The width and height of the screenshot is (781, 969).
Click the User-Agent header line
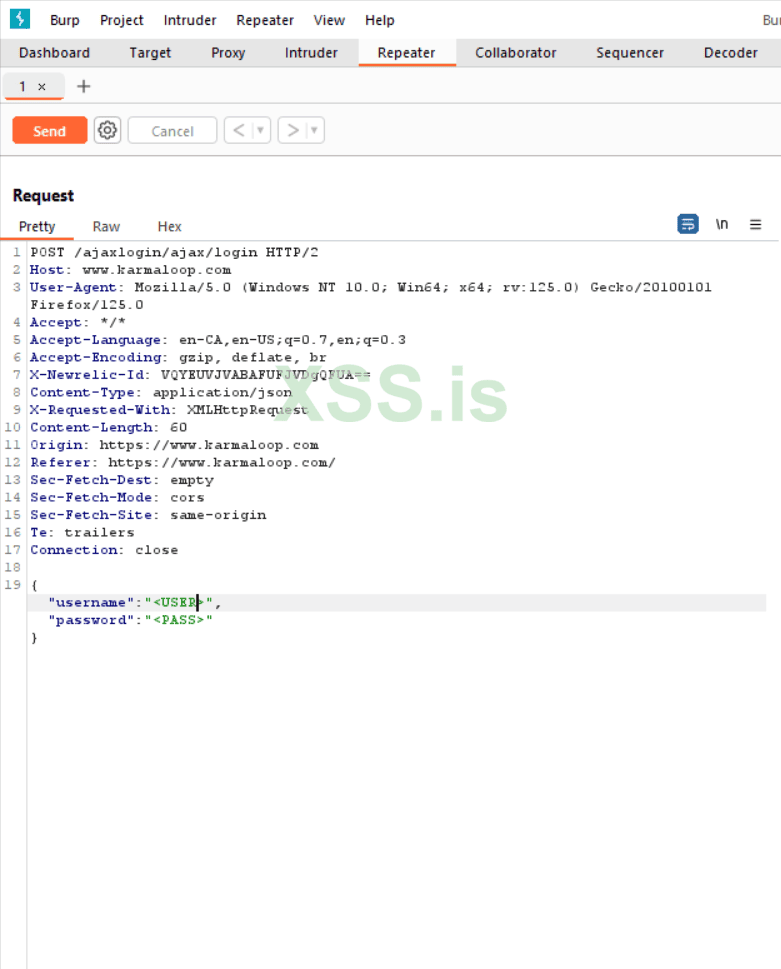tap(371, 295)
